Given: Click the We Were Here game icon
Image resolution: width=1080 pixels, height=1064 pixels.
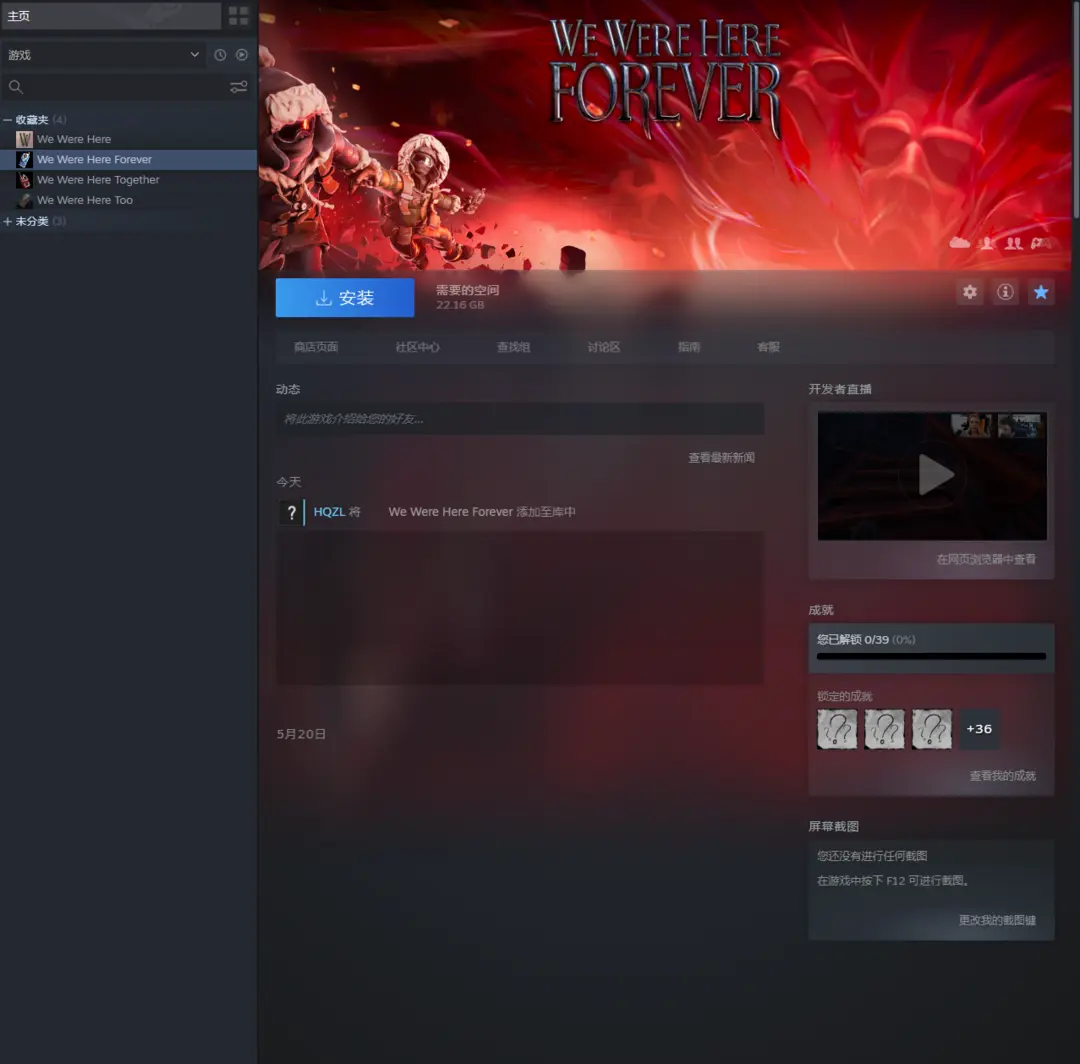Looking at the screenshot, I should 24,139.
